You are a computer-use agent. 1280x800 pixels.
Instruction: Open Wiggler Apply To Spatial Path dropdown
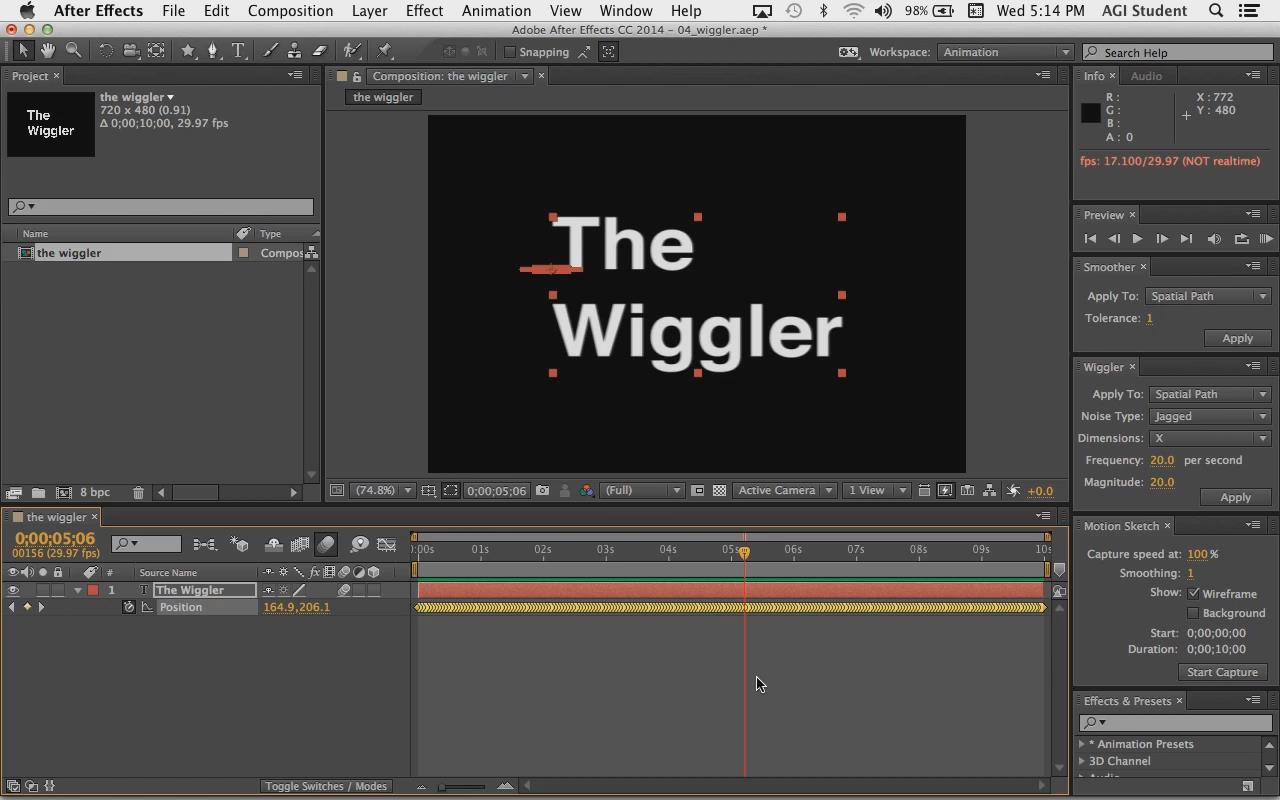click(1208, 394)
